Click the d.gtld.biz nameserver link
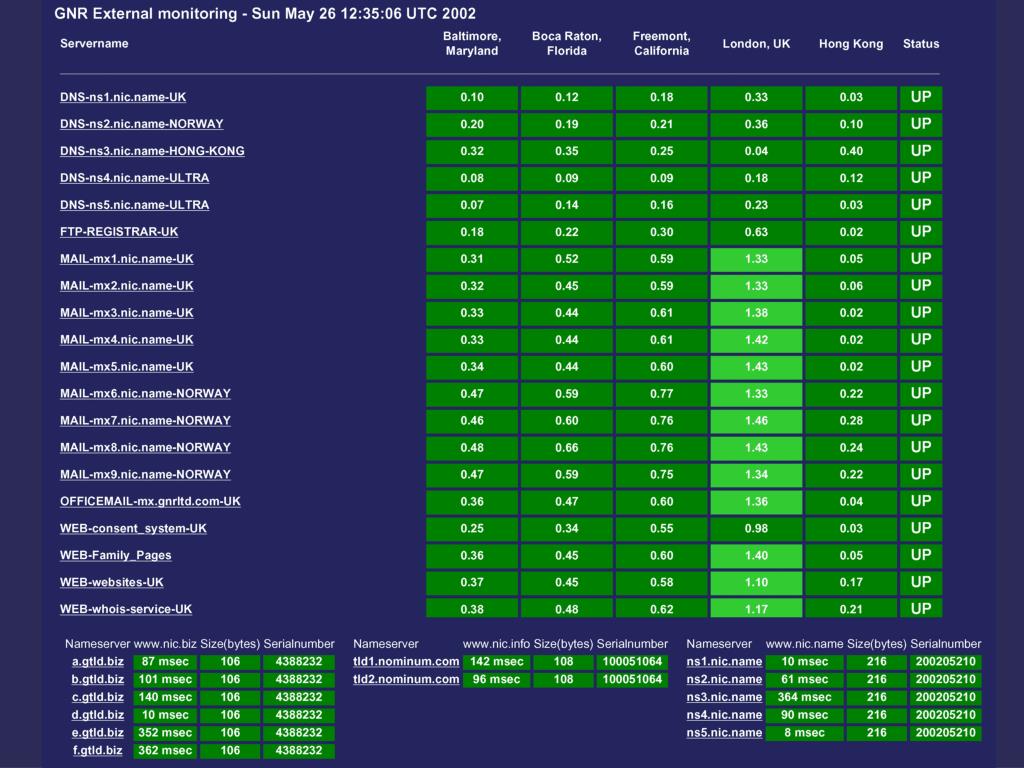The image size is (1024, 768). pyautogui.click(x=98, y=715)
